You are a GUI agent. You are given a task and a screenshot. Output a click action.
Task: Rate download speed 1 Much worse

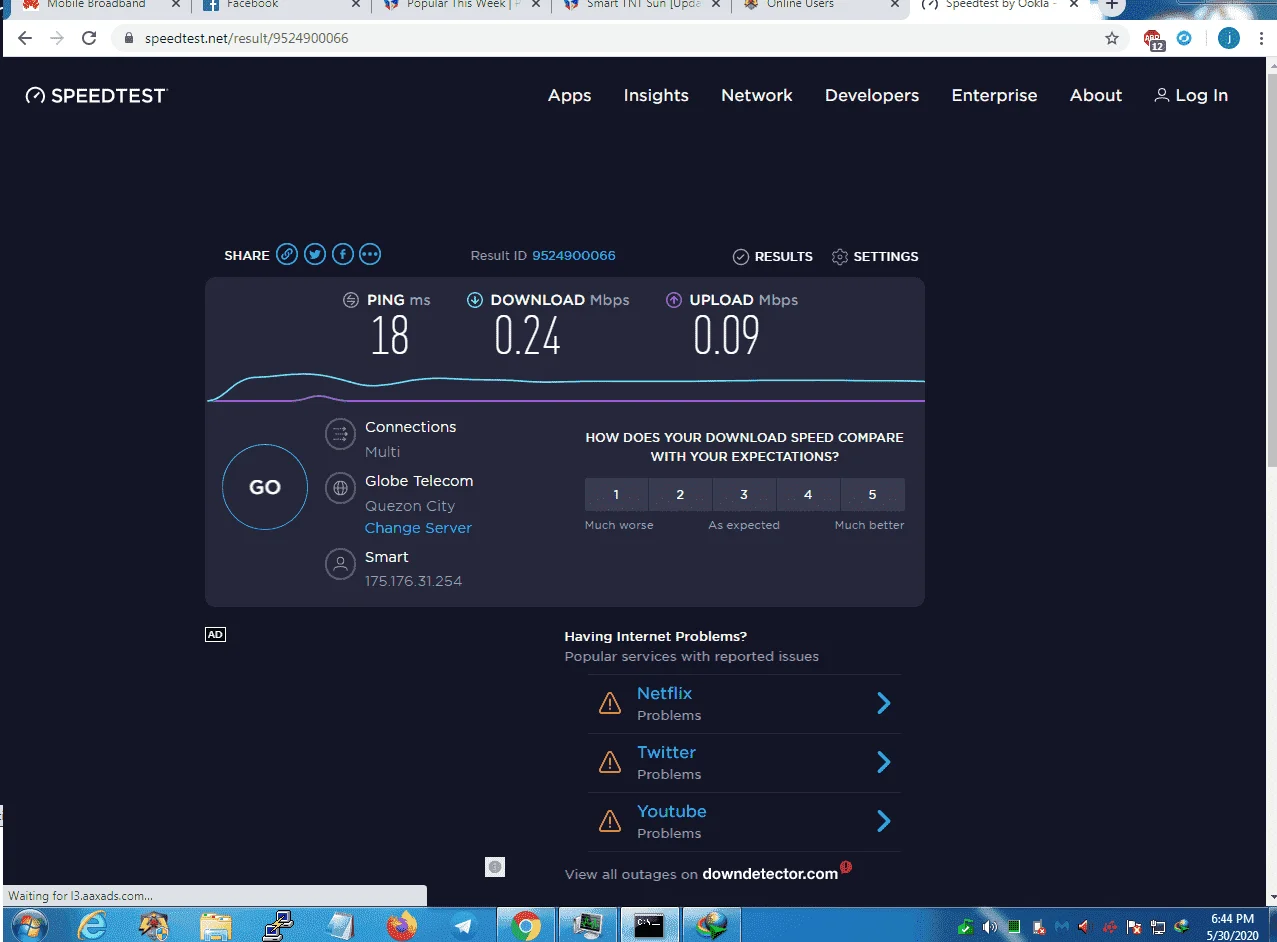tap(616, 495)
